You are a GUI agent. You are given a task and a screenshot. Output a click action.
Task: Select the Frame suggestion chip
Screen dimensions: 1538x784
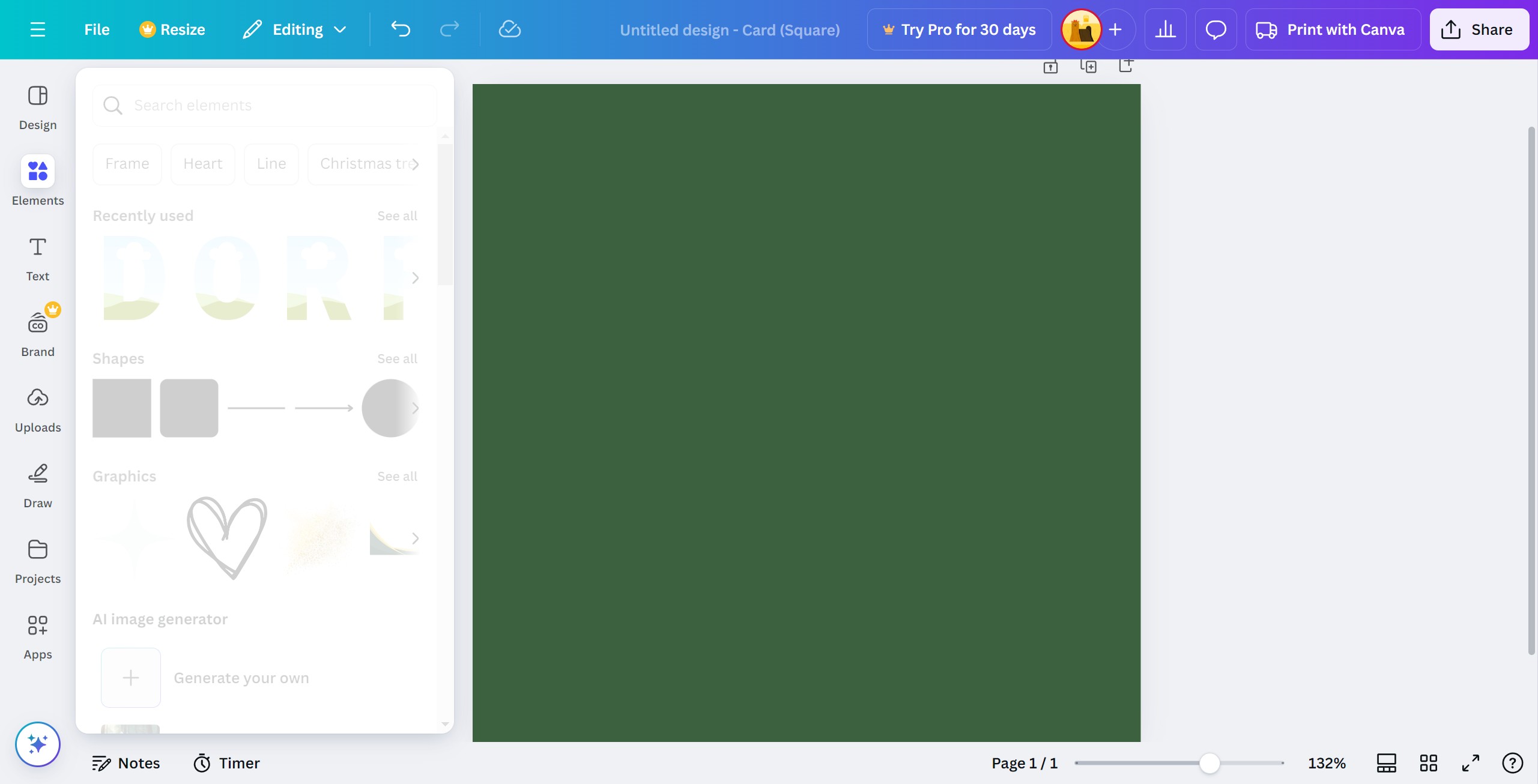[x=127, y=164]
